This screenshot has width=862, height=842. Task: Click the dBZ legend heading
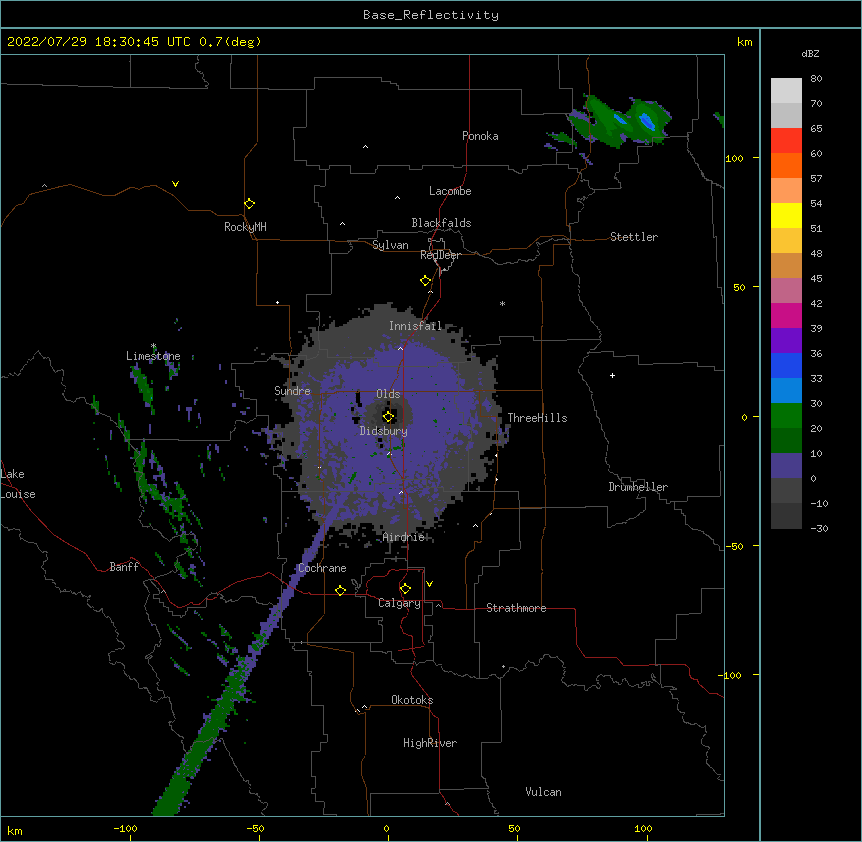click(810, 54)
